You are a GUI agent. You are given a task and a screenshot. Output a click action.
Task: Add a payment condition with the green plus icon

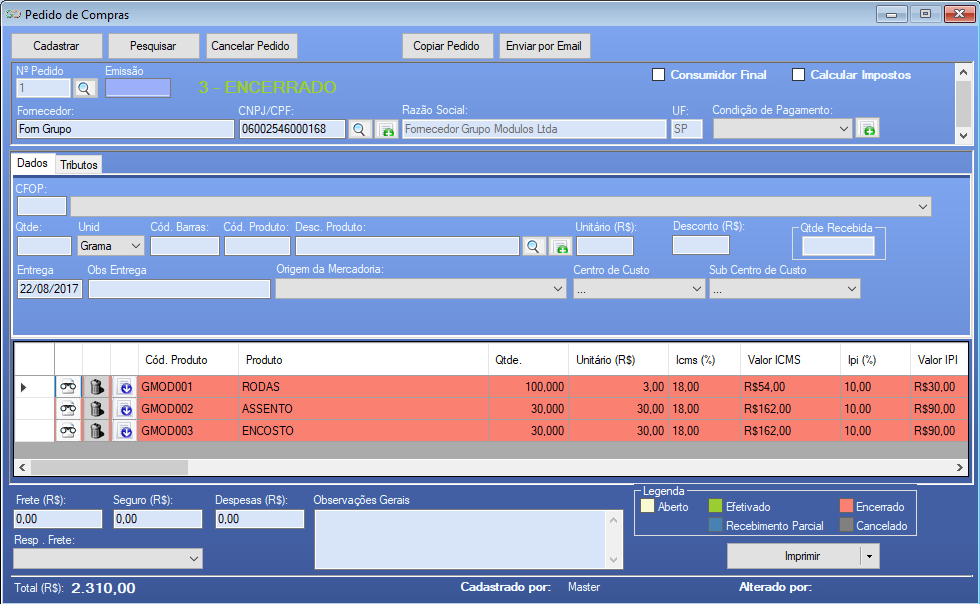tap(868, 129)
